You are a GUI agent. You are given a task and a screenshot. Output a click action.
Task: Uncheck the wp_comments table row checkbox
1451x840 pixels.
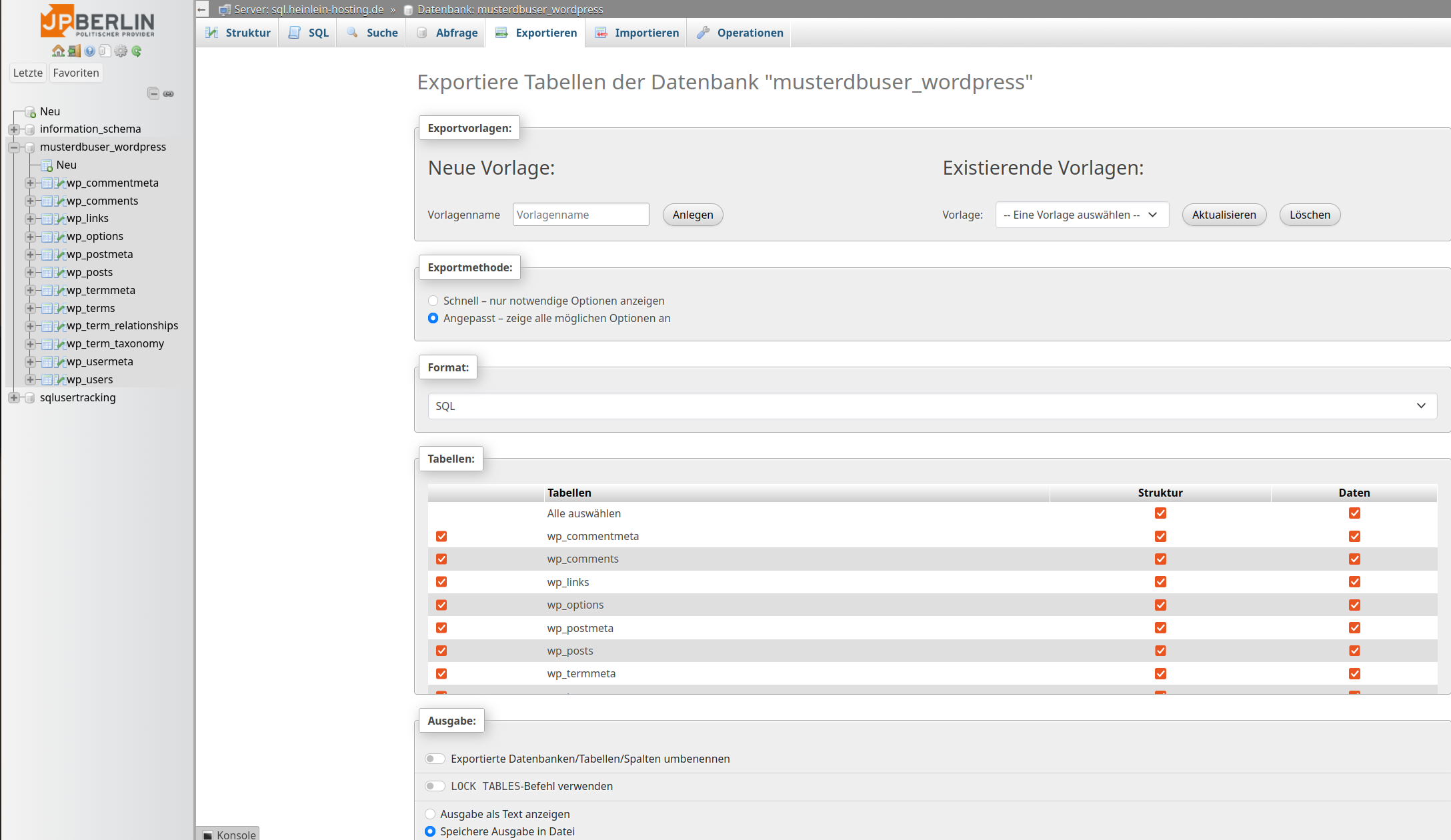tap(441, 559)
